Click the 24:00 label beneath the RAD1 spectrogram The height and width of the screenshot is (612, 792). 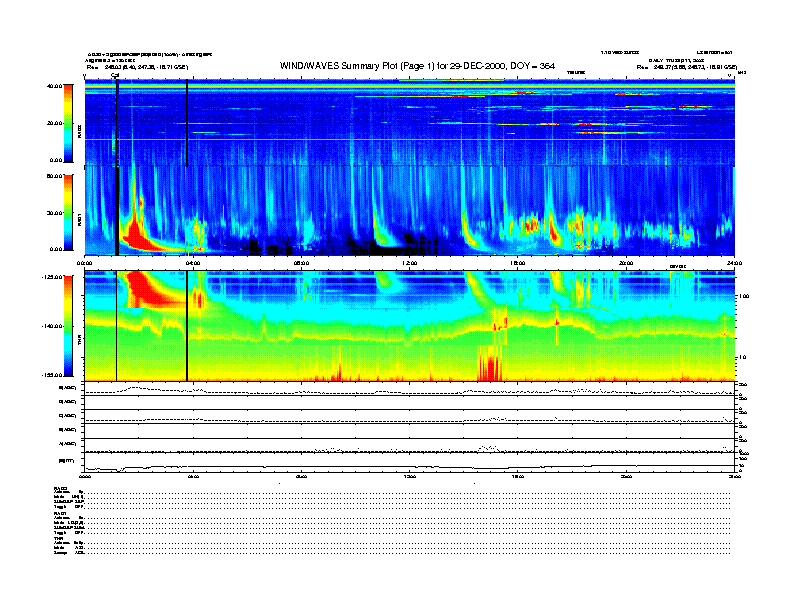click(x=734, y=263)
